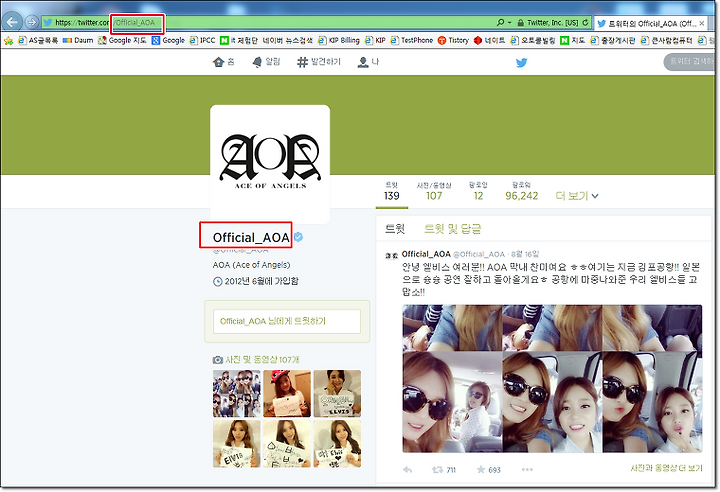
Task: Open the TestPhone bookmark
Action: click(x=412, y=40)
